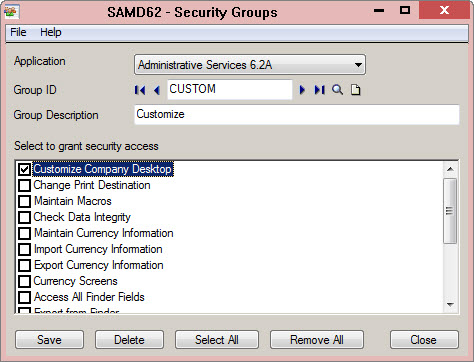Image resolution: width=474 pixels, height=362 pixels.
Task: Close window with title bar X
Action: tap(444, 10)
